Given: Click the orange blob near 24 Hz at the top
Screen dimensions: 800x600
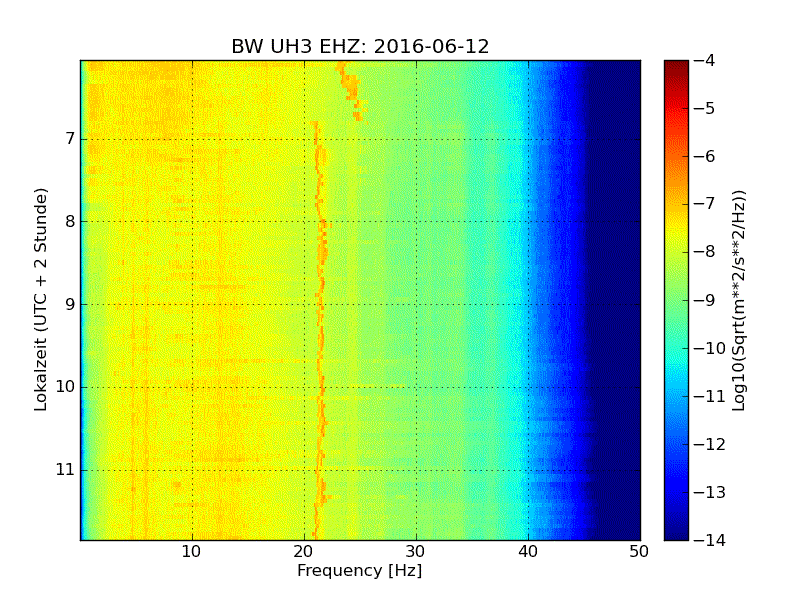Looking at the screenshot, I should tap(351, 89).
